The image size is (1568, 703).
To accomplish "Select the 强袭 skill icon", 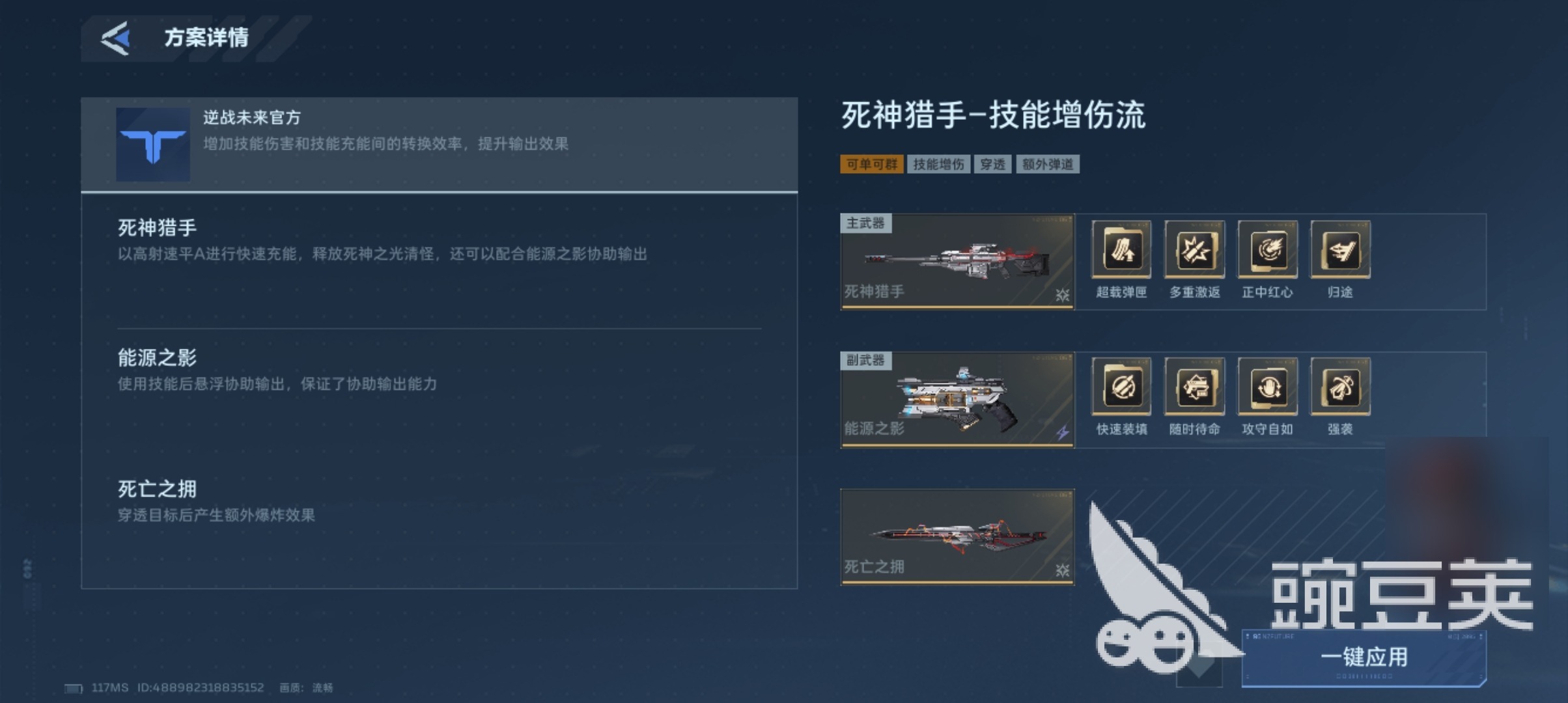I will coord(1340,387).
